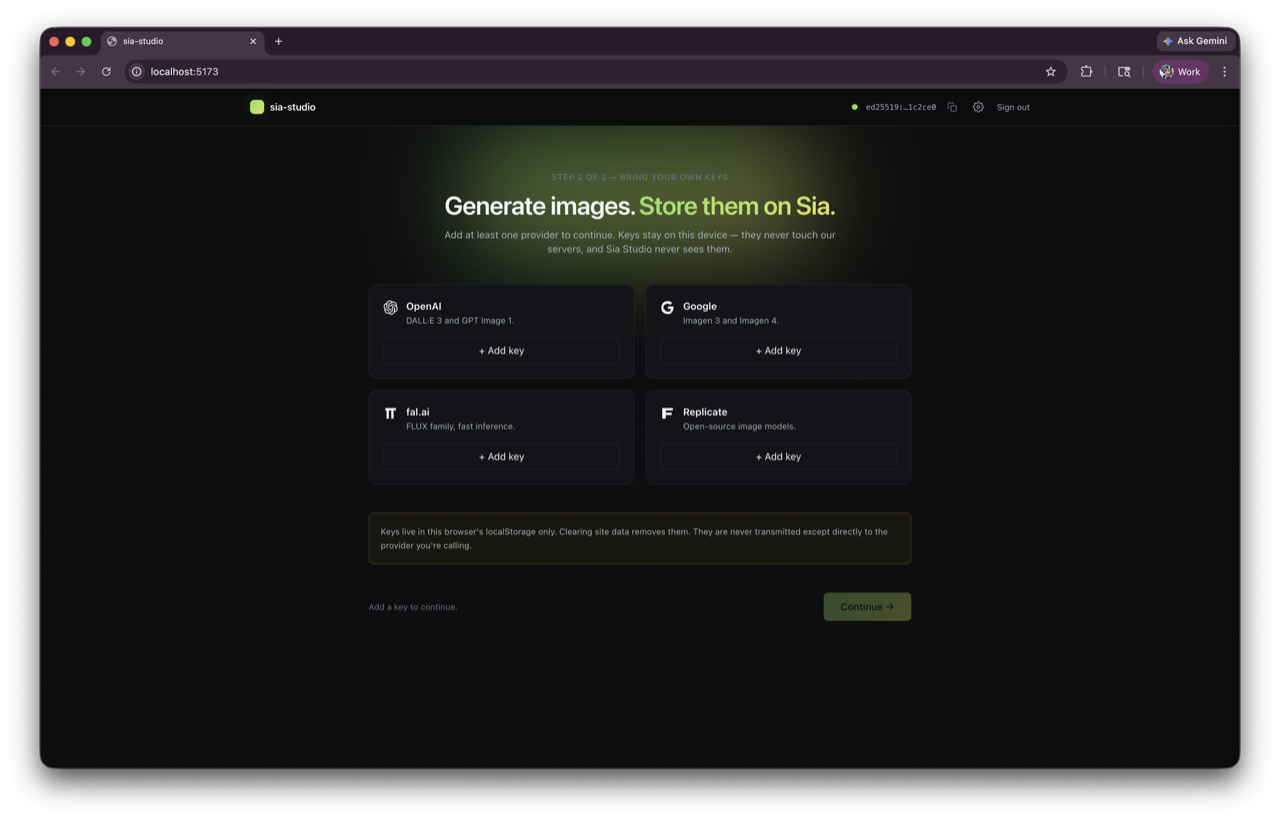Sign out of the account
This screenshot has width=1280, height=821.
pos(1013,107)
